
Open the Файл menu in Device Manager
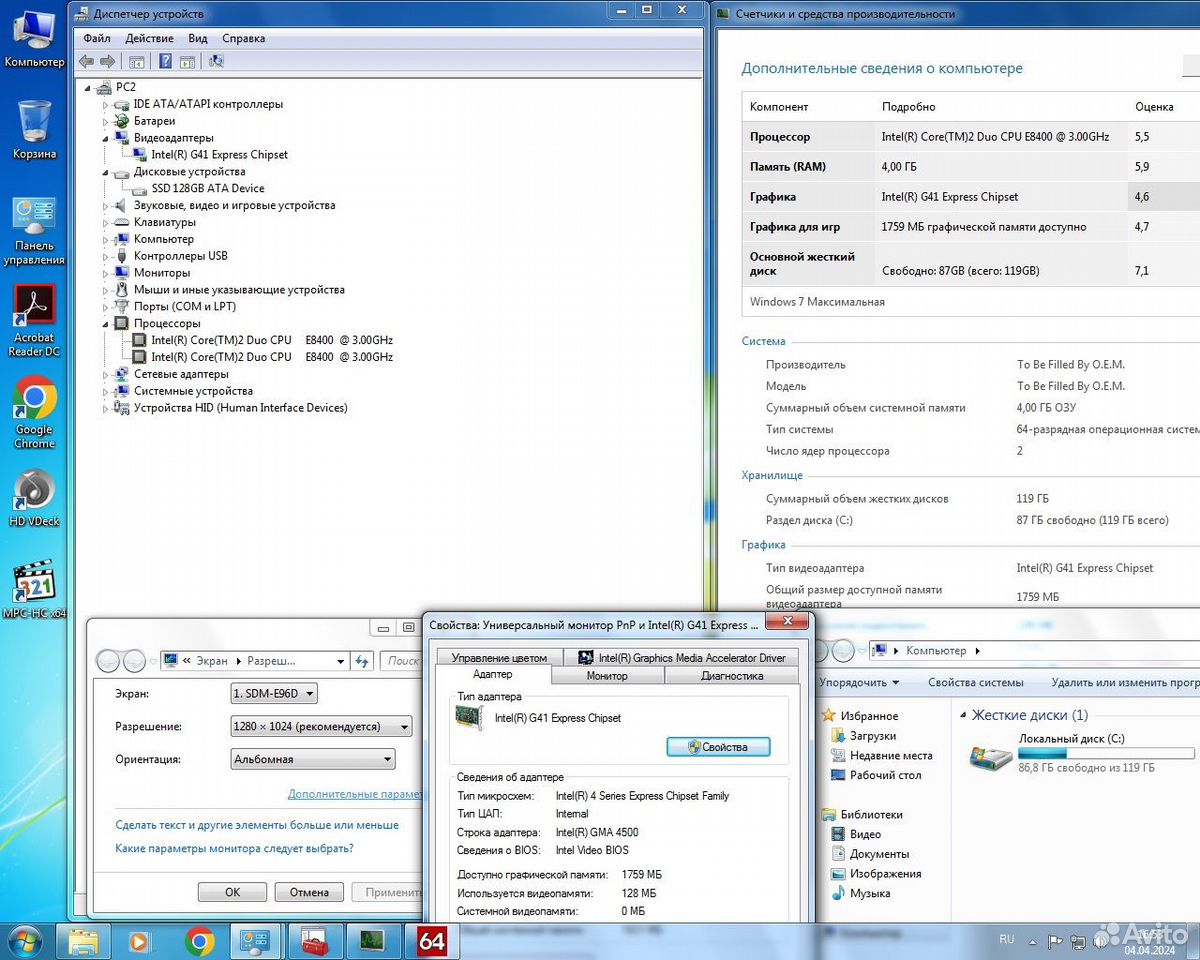pyautogui.click(x=97, y=38)
